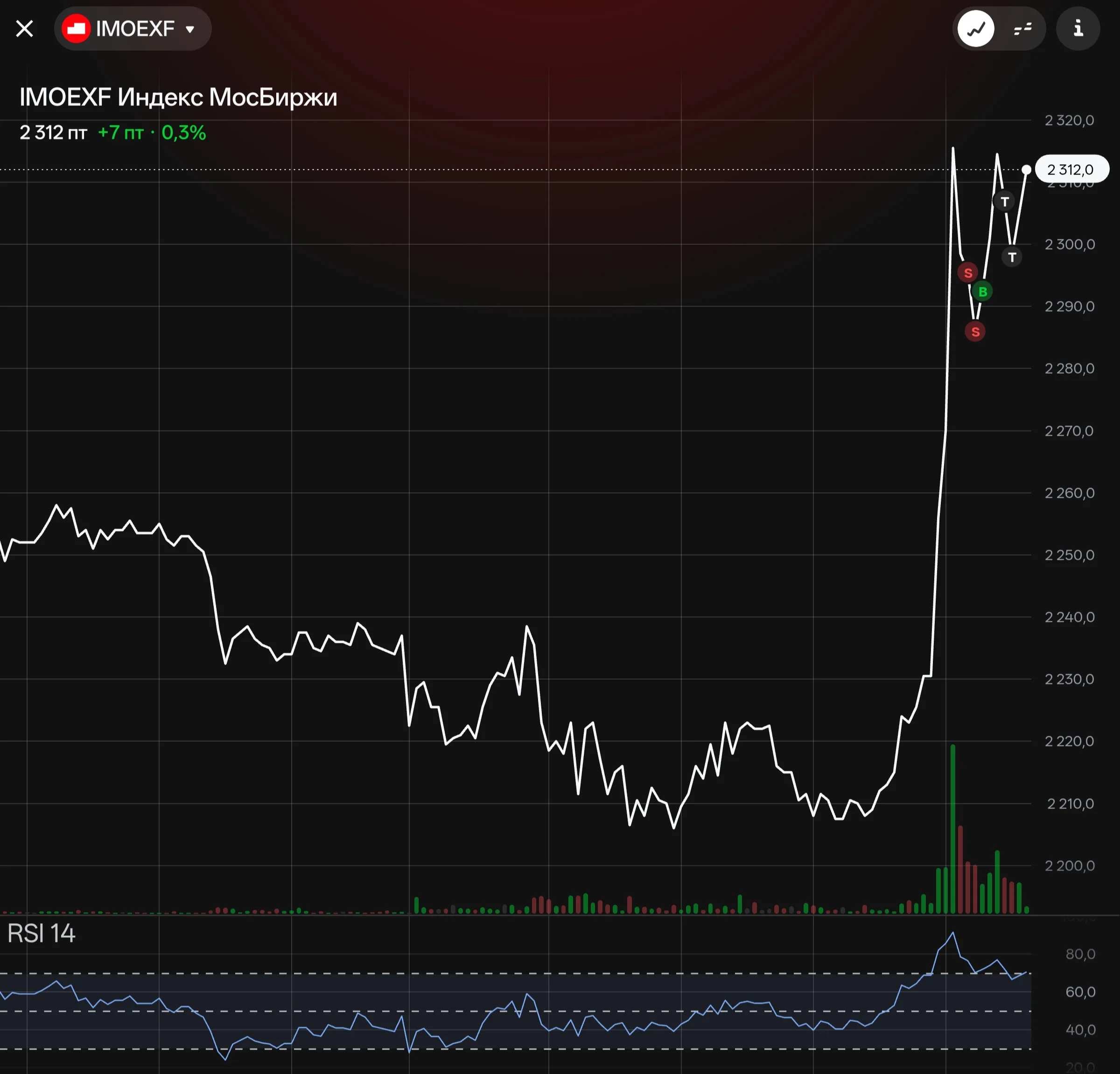Select the upper red S sell marker

tap(968, 273)
